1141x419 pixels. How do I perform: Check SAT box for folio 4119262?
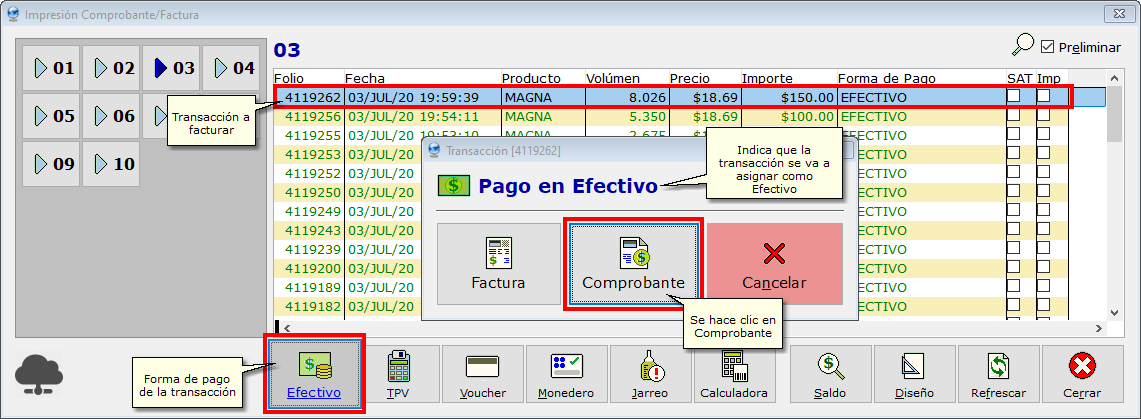point(1014,97)
